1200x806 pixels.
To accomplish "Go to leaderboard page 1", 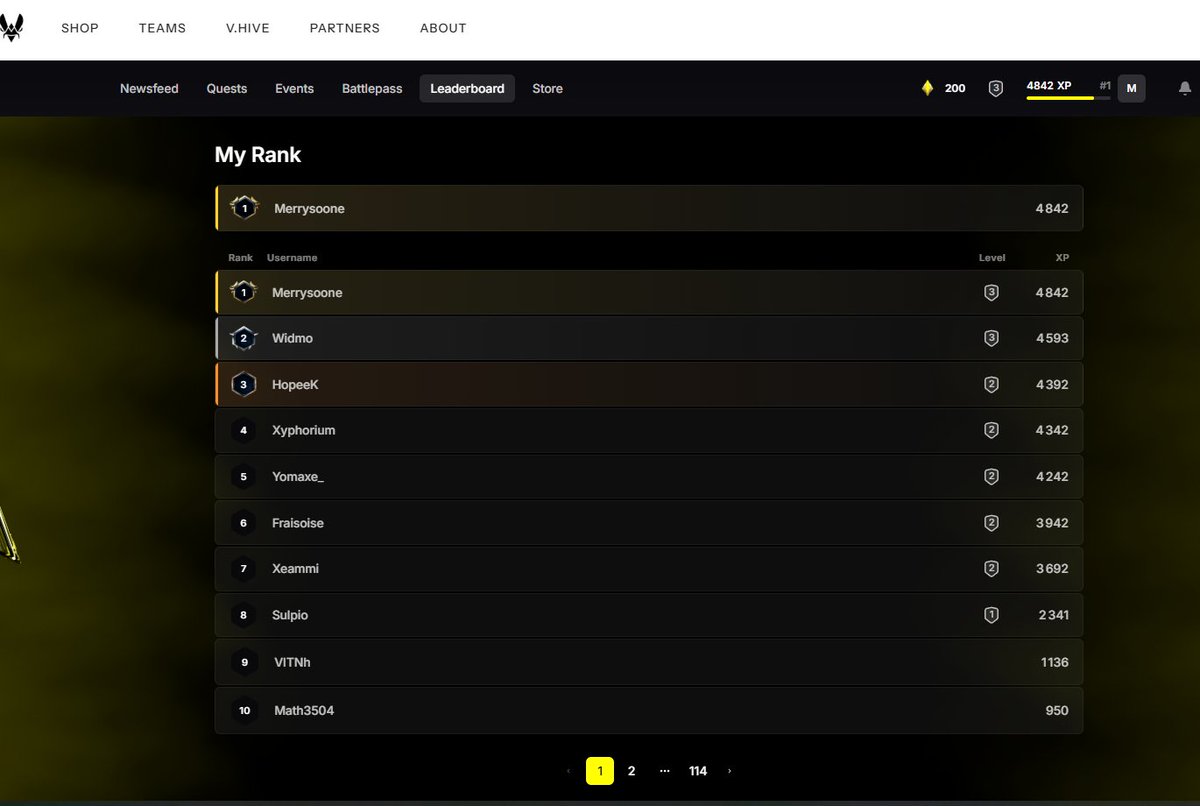I will click(x=599, y=771).
